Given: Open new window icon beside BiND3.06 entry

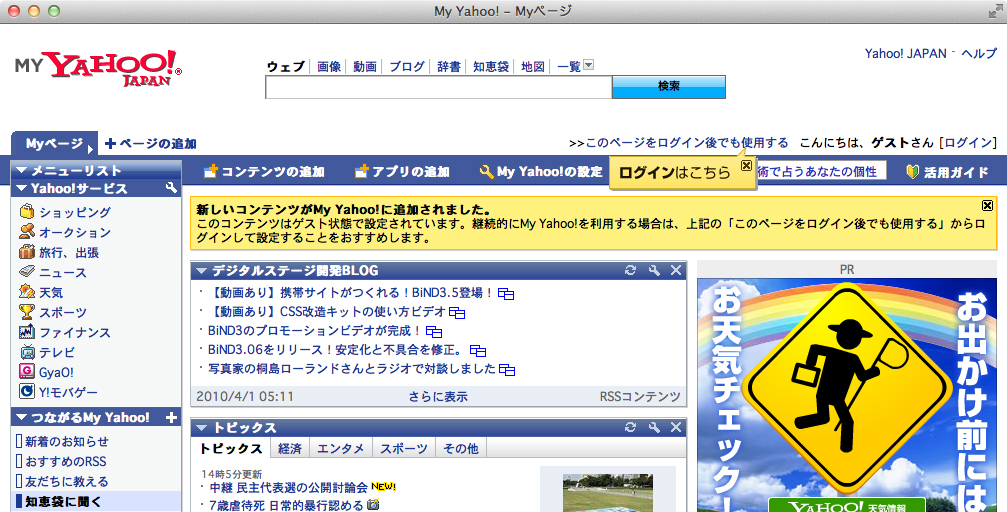Looking at the screenshot, I should (478, 351).
